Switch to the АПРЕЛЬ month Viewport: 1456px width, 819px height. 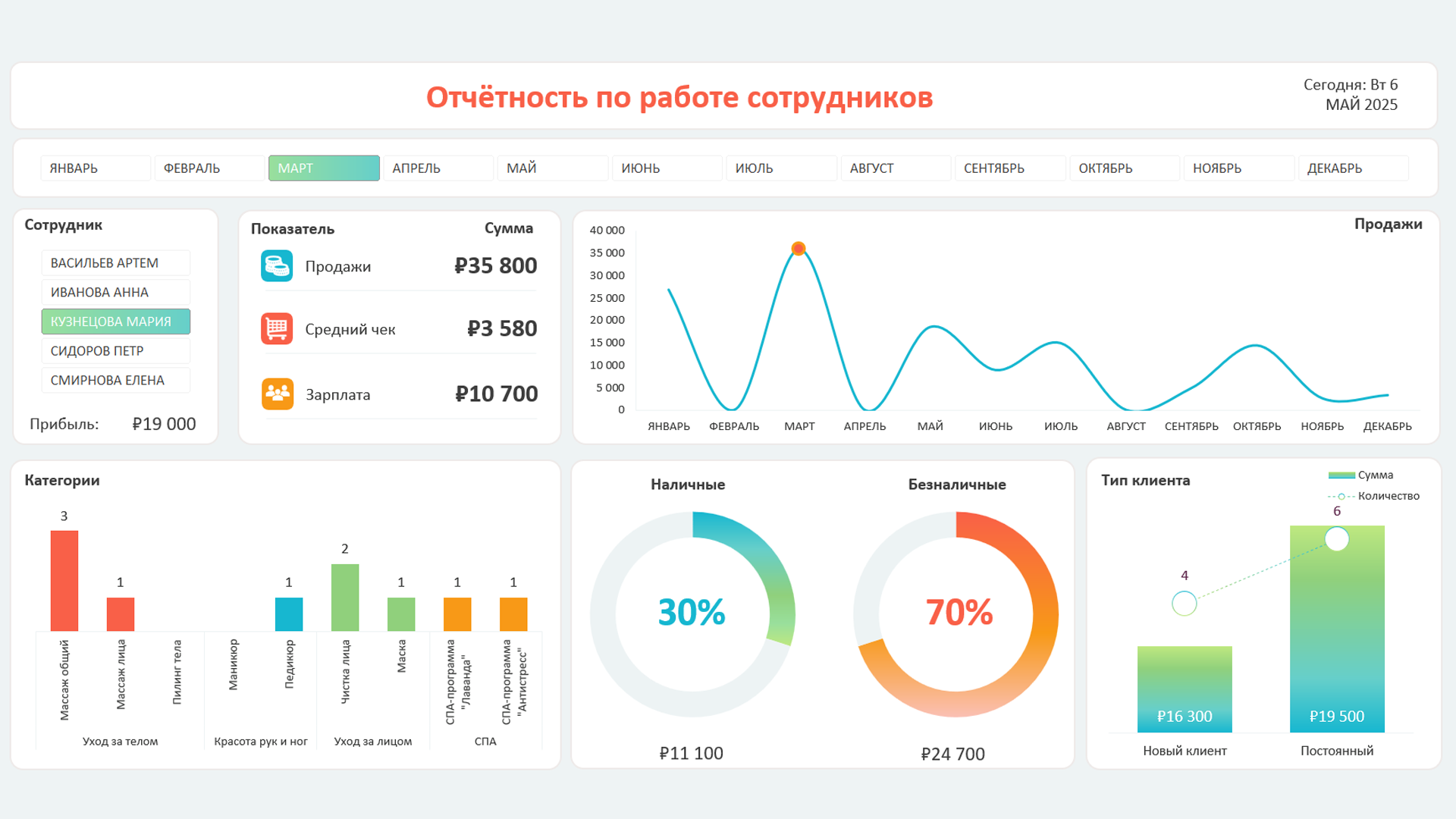438,168
